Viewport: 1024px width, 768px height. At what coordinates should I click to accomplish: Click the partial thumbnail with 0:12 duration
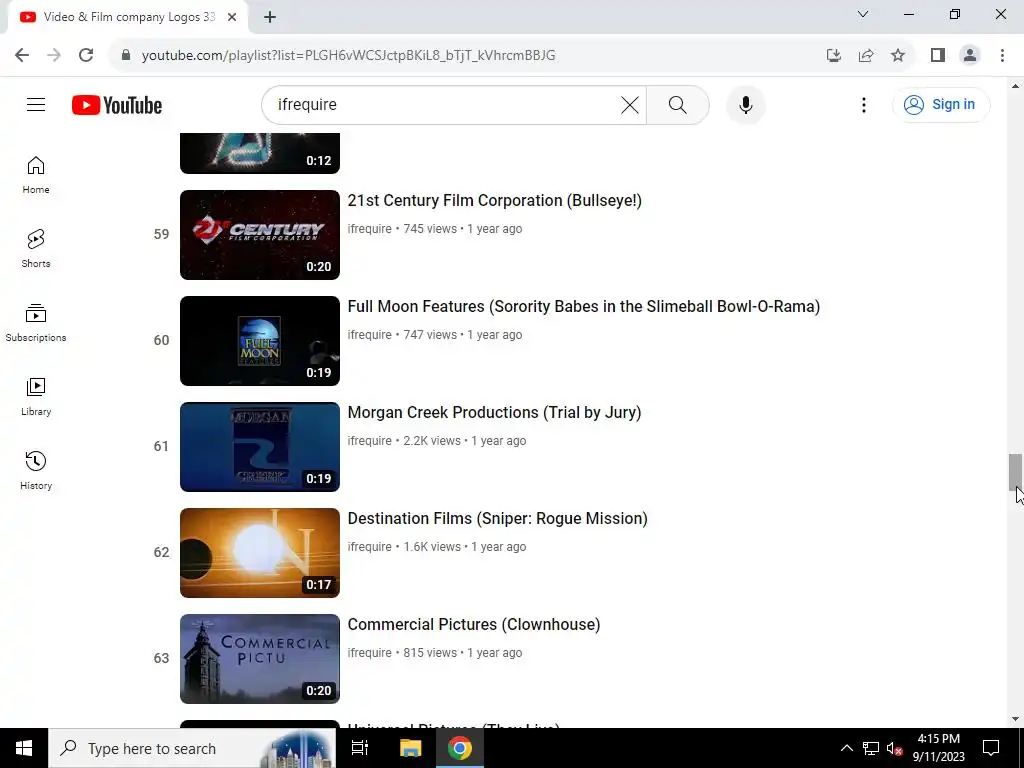(x=260, y=153)
